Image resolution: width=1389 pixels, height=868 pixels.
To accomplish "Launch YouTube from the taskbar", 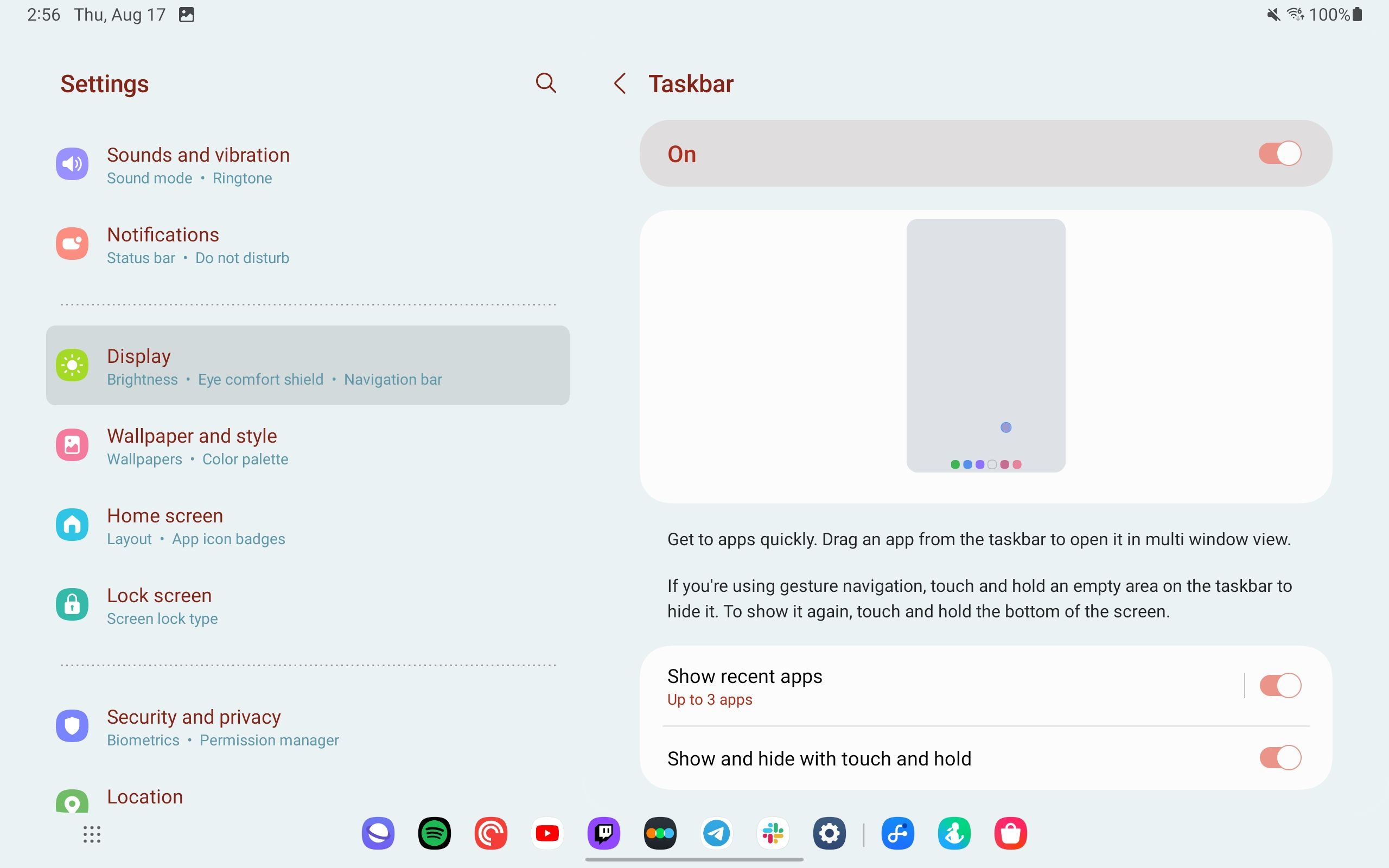I will click(x=547, y=833).
